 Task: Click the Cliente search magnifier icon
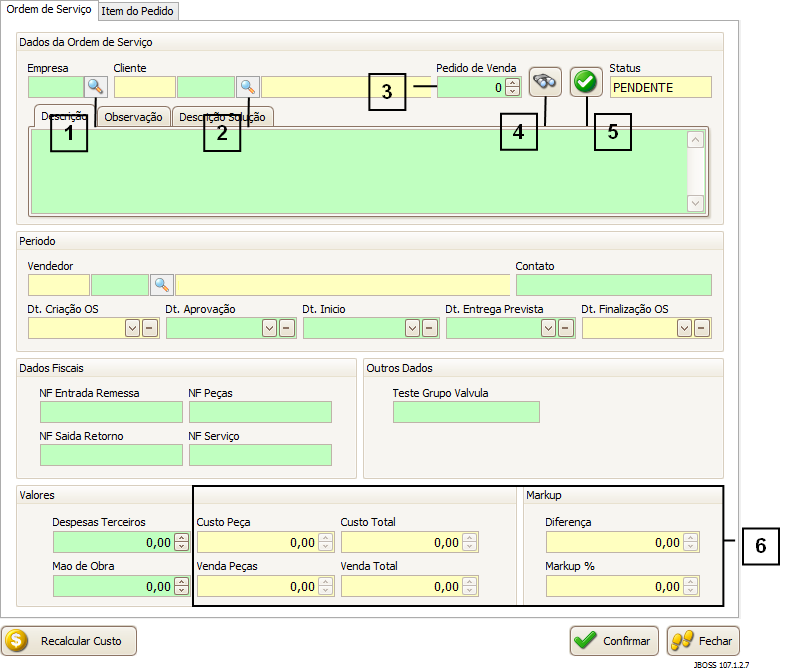click(247, 87)
